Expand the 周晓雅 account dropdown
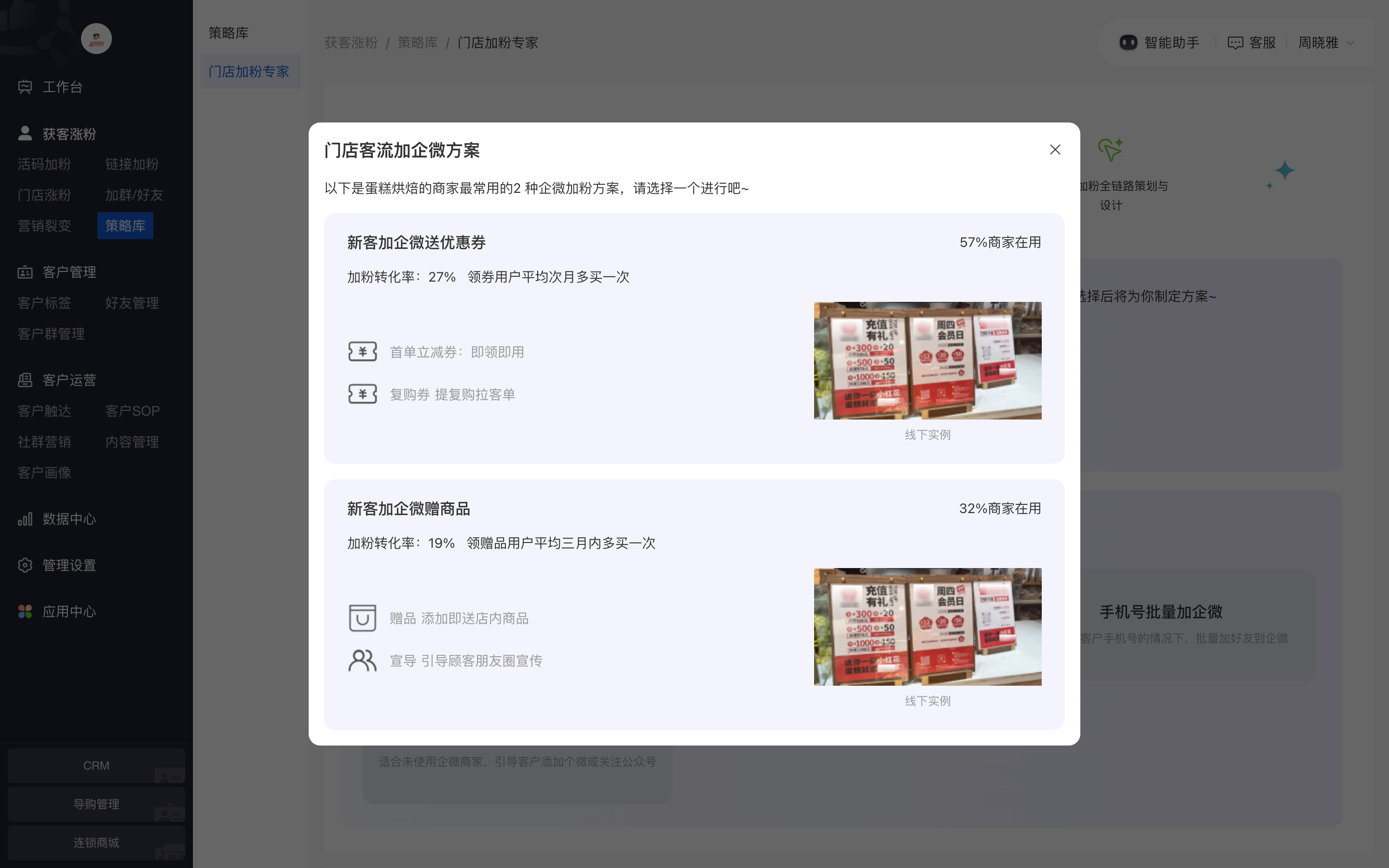 pyautogui.click(x=1325, y=42)
